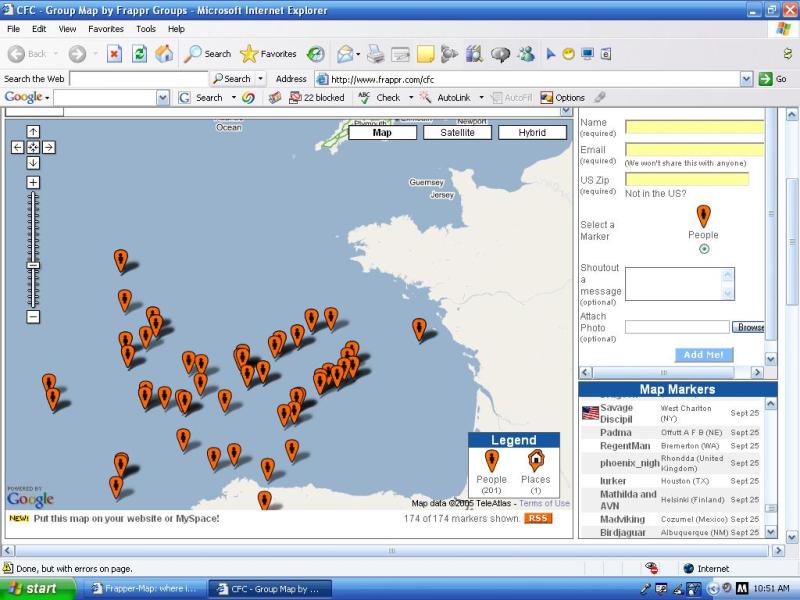Screen dimensions: 800x600
Task: Switch map to Satellite view
Action: 457,133
